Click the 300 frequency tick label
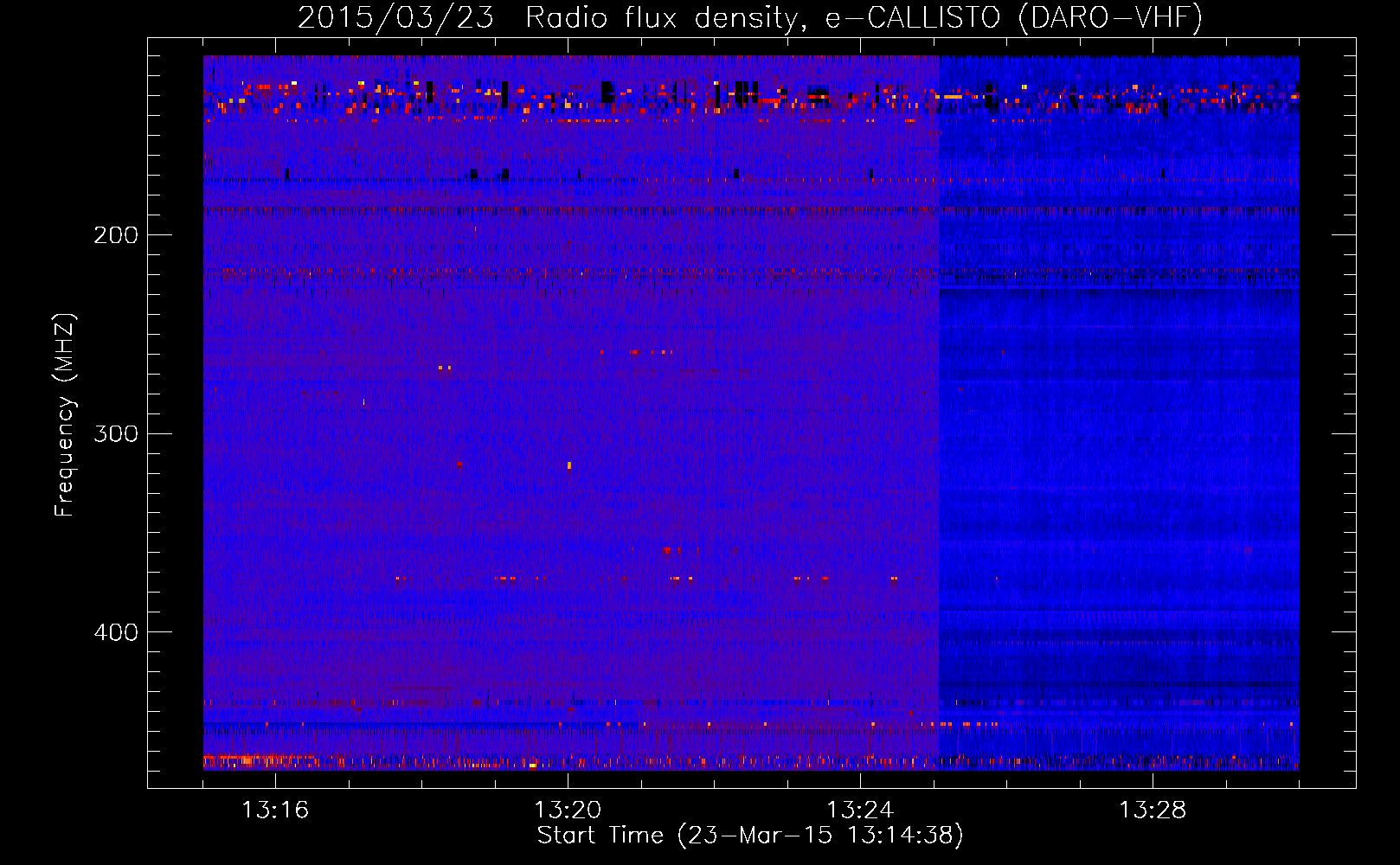The width and height of the screenshot is (1400, 865). 116,433
